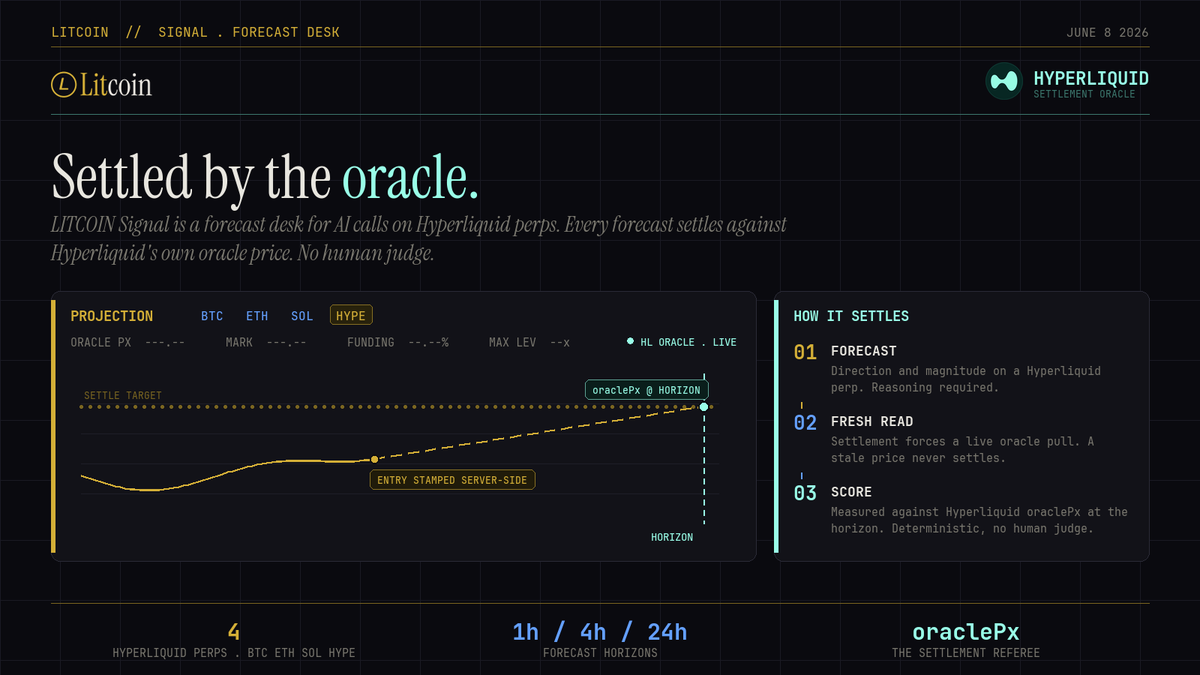This screenshot has height=675, width=1200.
Task: Click the HYPERLIQUID settlement oracle title
Action: pyautogui.click(x=1091, y=78)
